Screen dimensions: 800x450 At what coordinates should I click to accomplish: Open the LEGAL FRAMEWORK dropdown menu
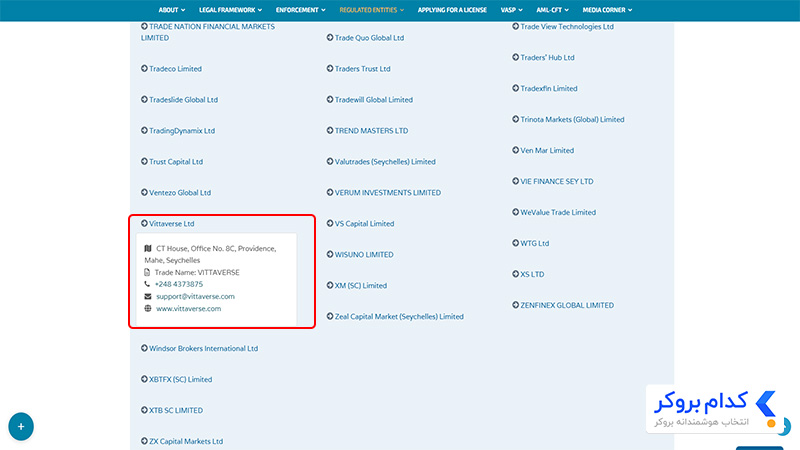tap(230, 10)
